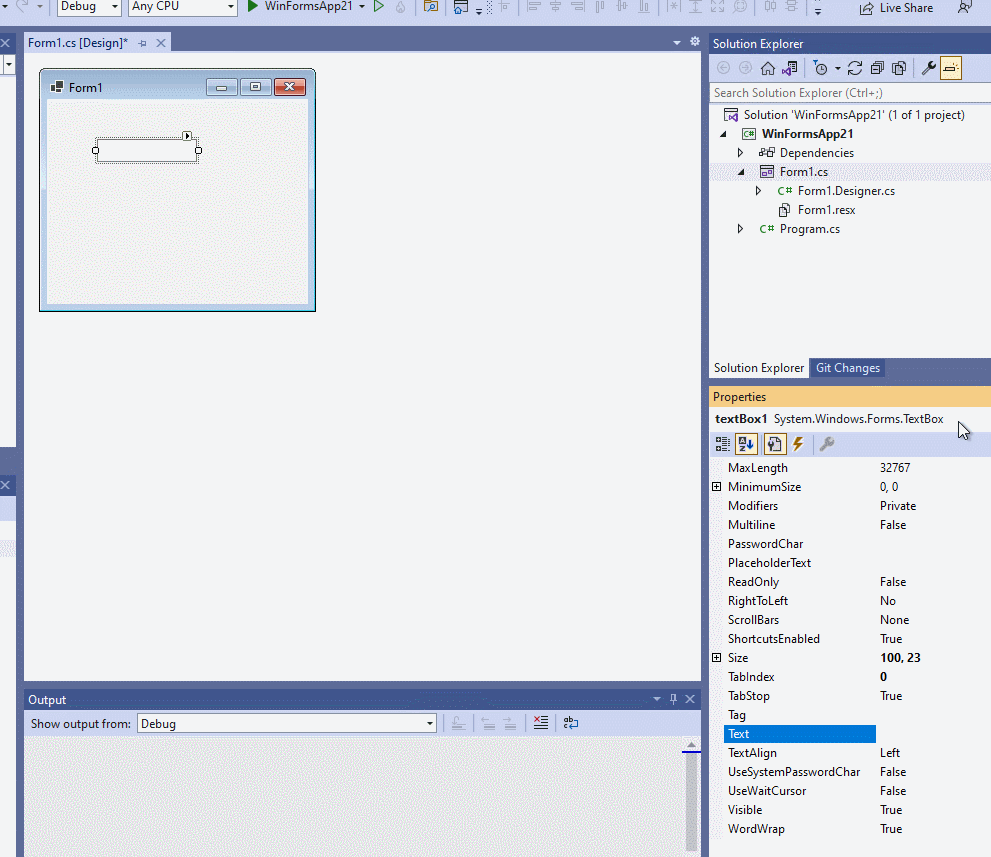Sync Solution Explorer with active document

789,67
